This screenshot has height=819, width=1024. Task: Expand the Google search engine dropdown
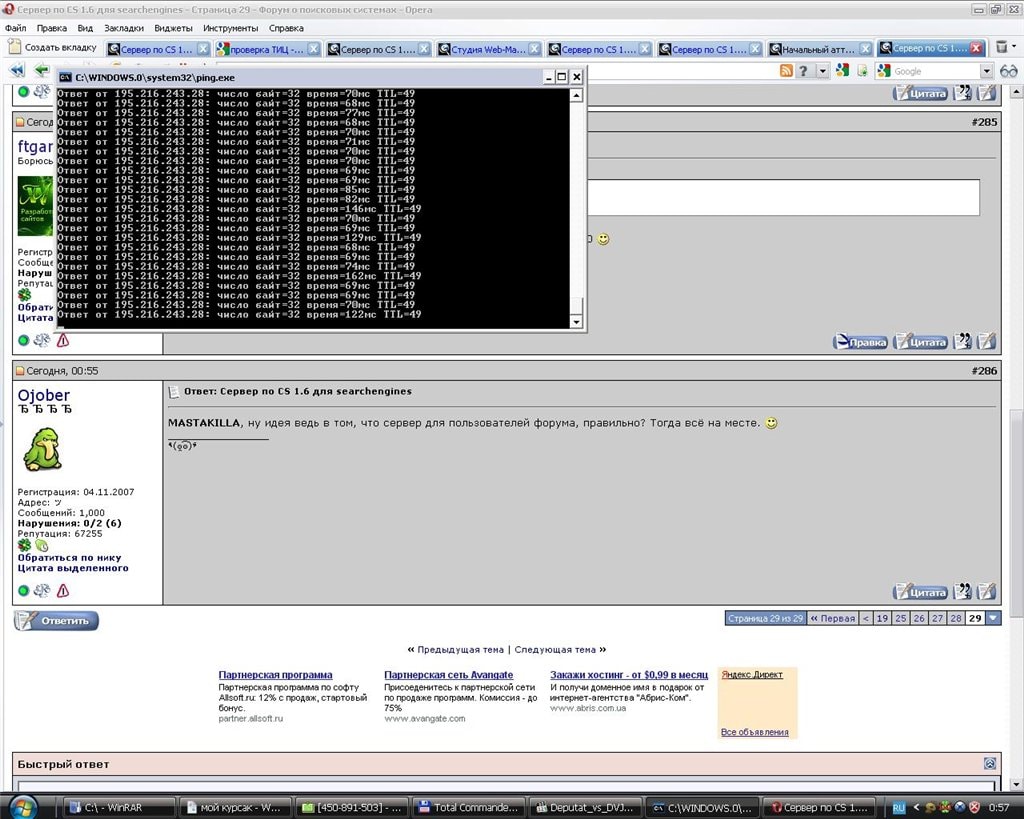[986, 71]
